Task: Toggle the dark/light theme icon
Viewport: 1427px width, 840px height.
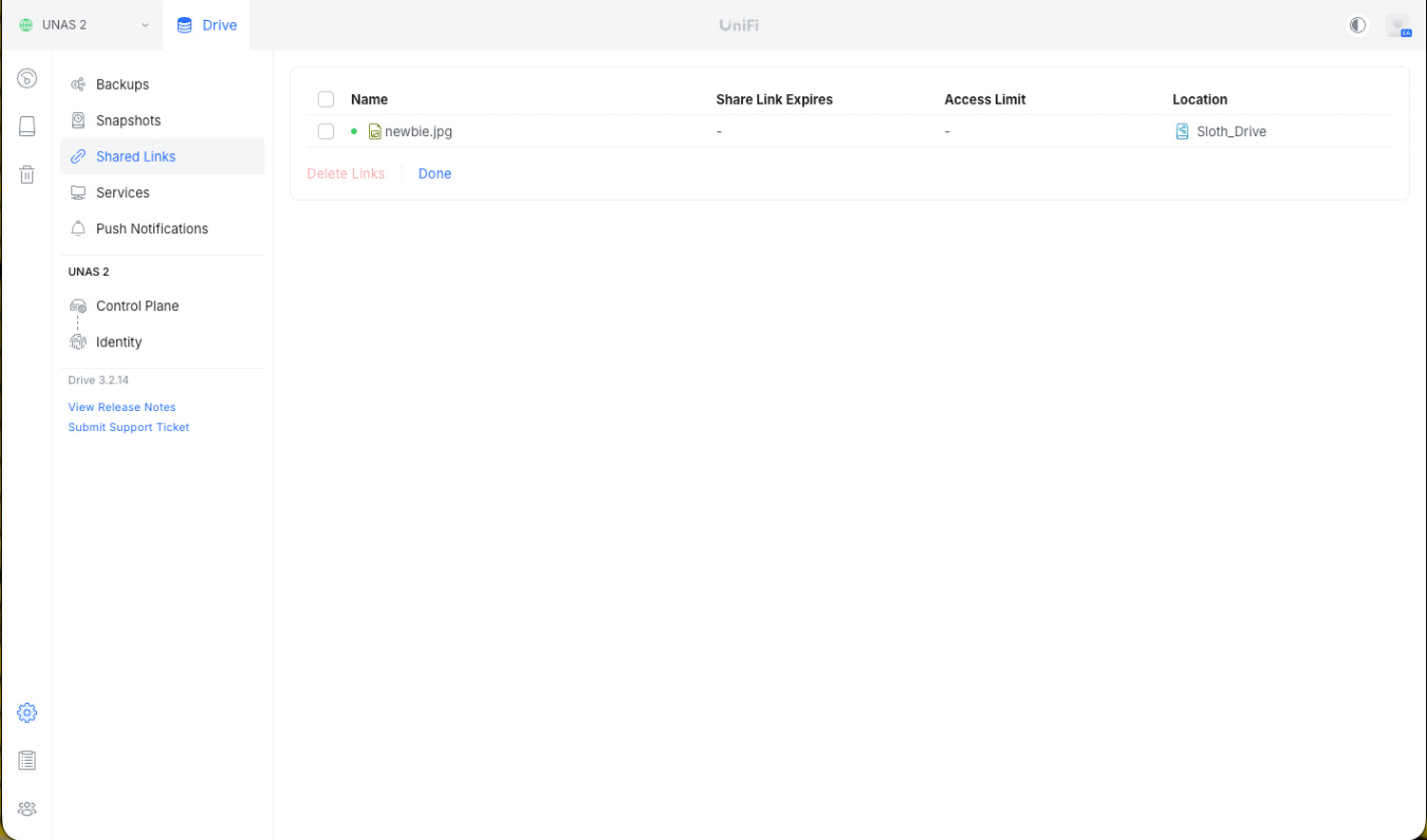Action: [1358, 25]
